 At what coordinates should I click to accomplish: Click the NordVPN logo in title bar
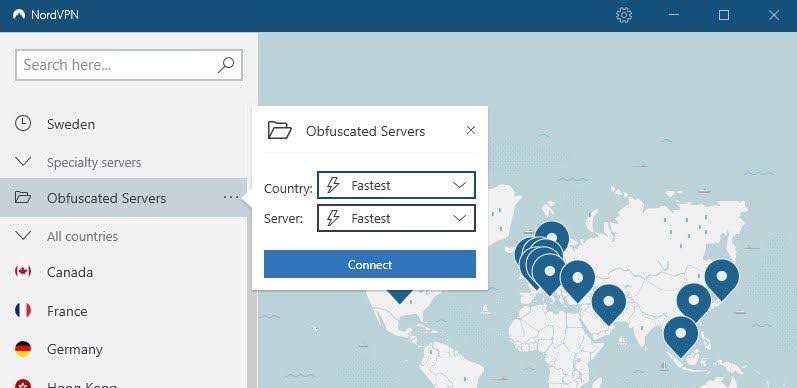[x=19, y=15]
